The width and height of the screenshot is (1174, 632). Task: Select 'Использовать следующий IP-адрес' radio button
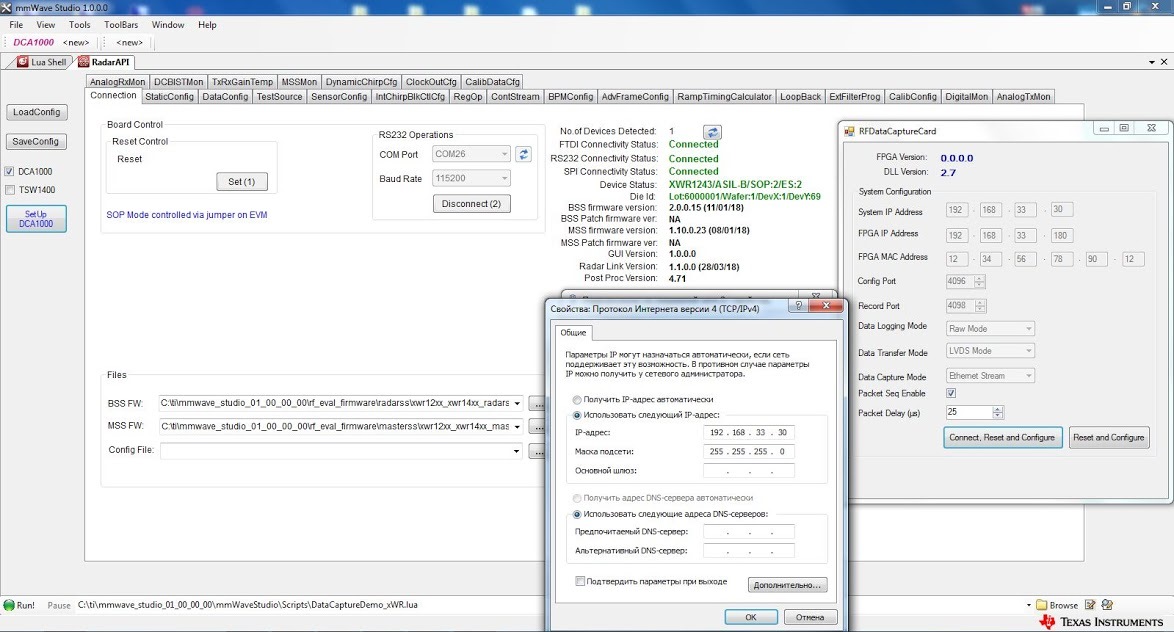tap(577, 415)
